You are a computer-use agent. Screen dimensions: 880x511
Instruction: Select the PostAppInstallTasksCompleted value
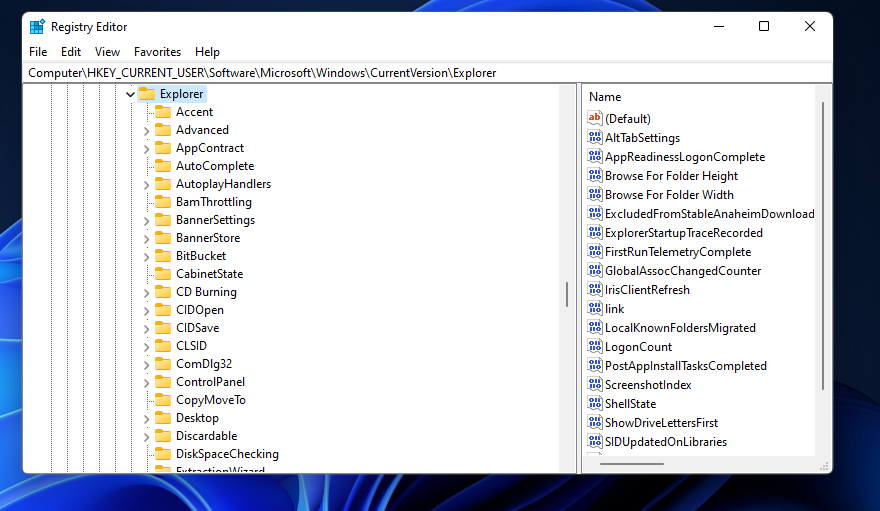(x=685, y=366)
